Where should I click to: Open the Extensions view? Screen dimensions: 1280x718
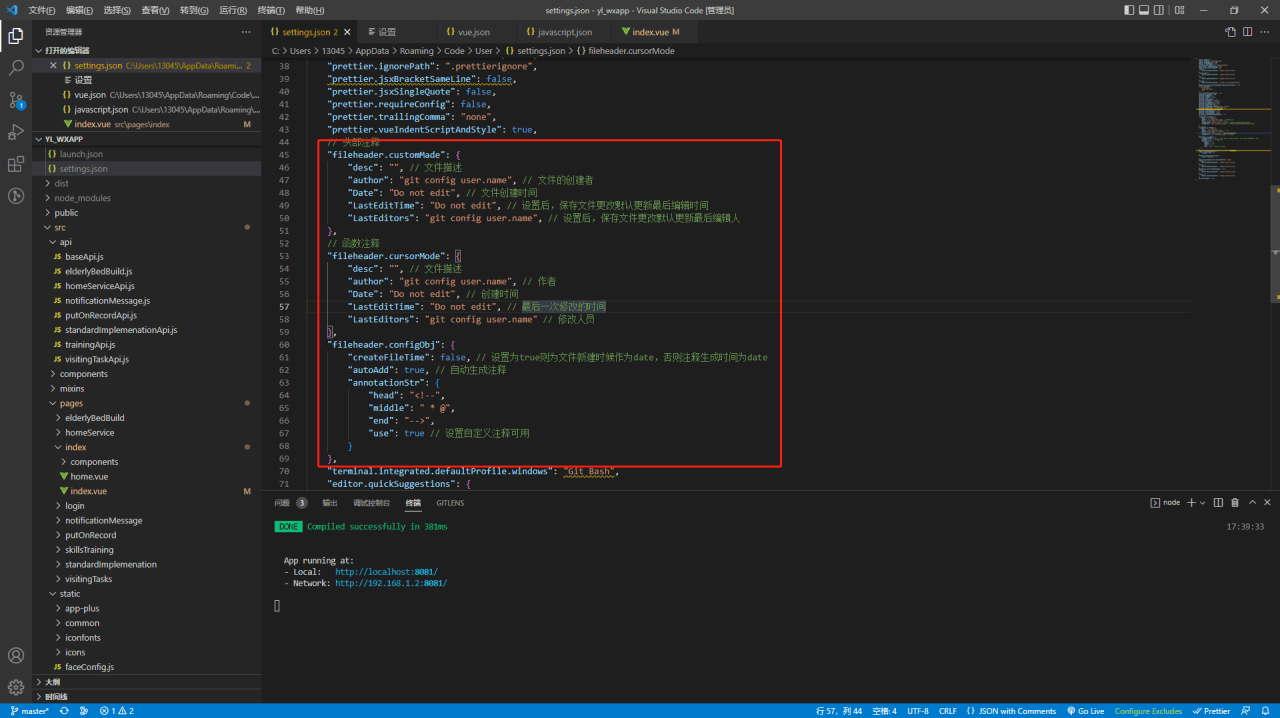(x=16, y=164)
